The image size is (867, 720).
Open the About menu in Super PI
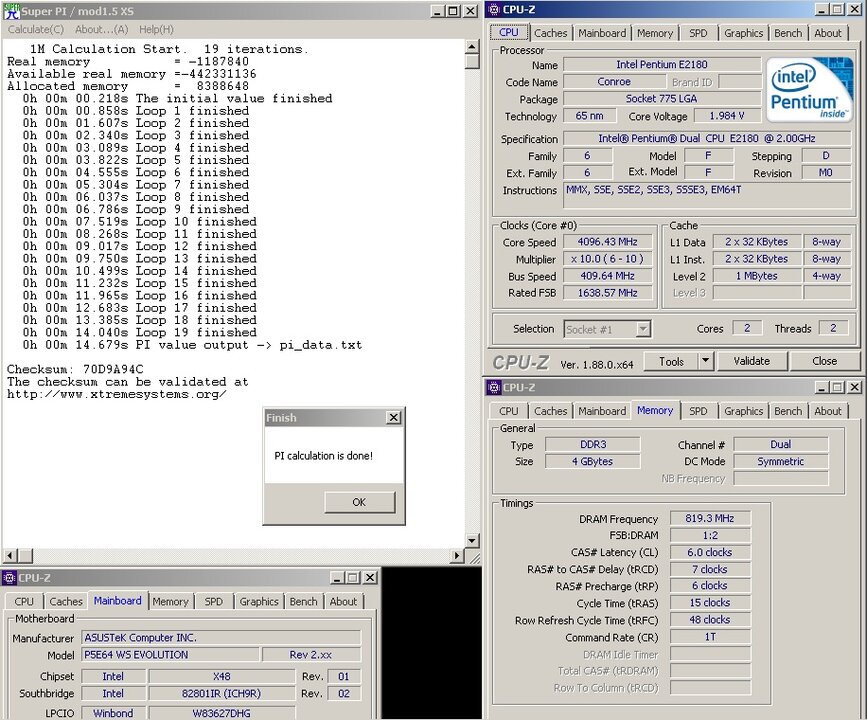tap(102, 29)
